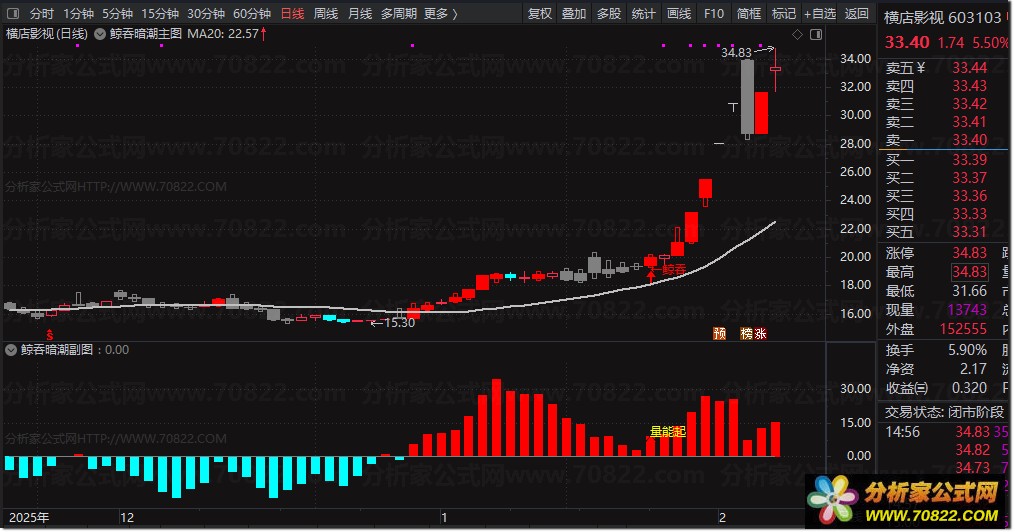The height and width of the screenshot is (532, 1015).
Task: Expand the 更多 periods menu
Action: tap(441, 13)
